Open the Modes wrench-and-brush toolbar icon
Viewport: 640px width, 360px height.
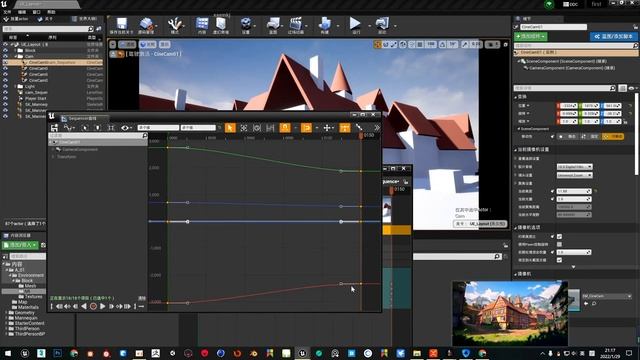pos(175,24)
